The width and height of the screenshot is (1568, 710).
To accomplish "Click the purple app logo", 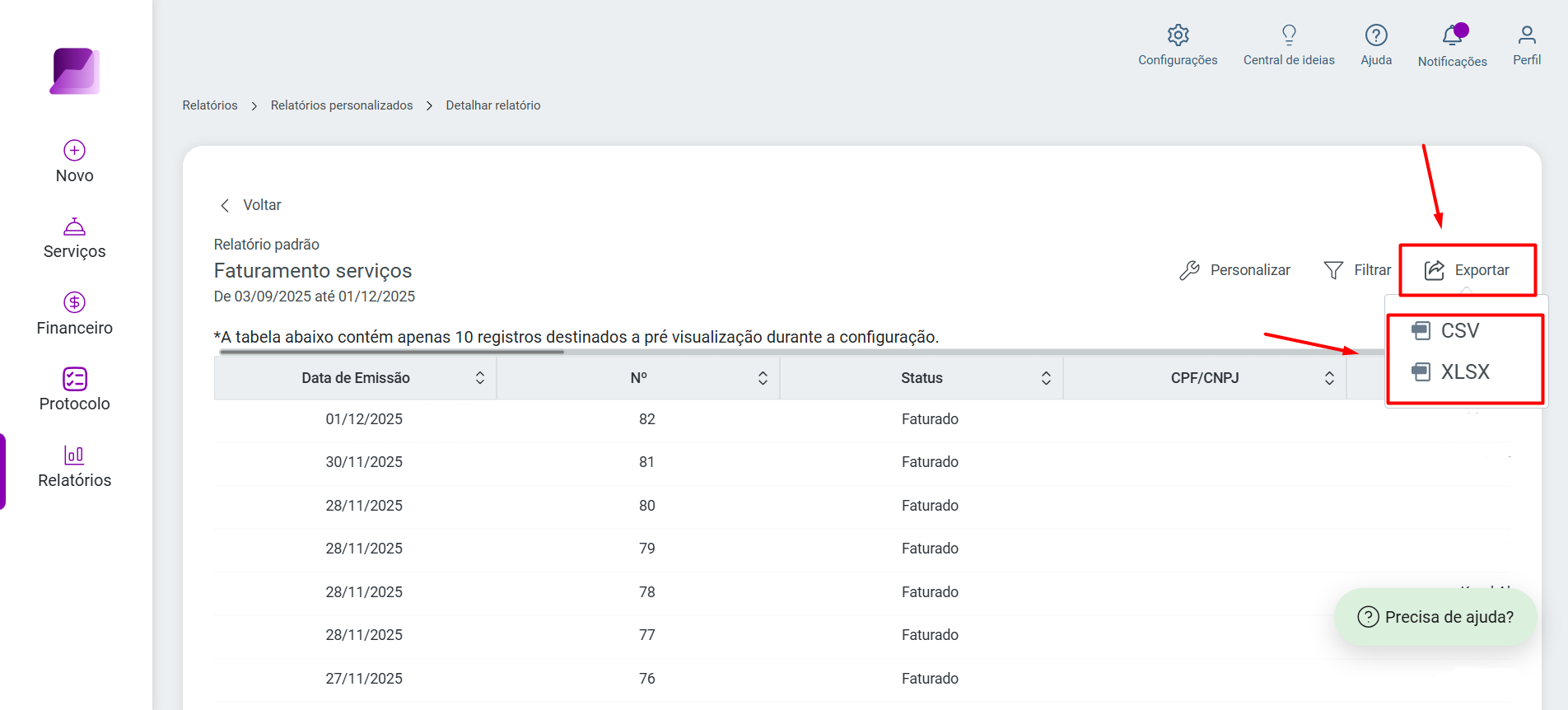I will pyautogui.click(x=75, y=71).
